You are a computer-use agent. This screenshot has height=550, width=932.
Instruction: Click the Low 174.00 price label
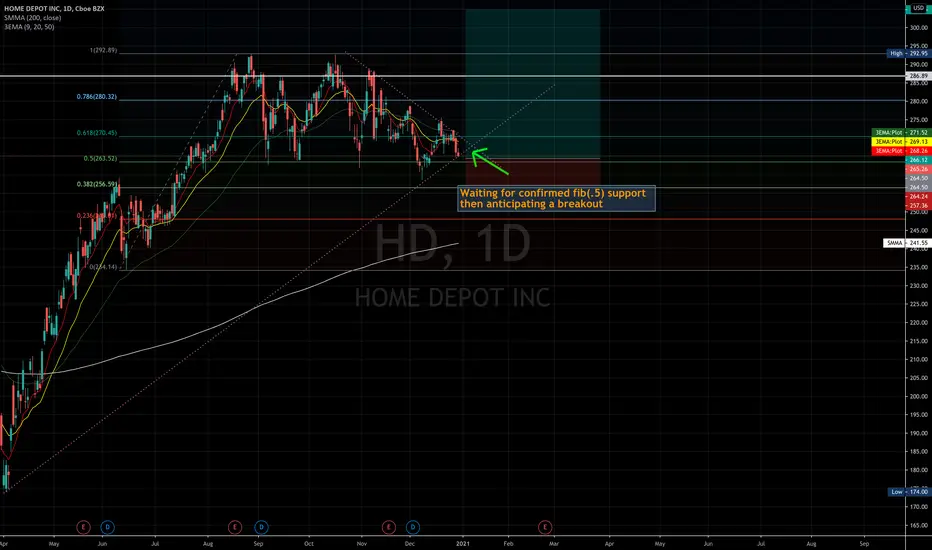[x=909, y=492]
